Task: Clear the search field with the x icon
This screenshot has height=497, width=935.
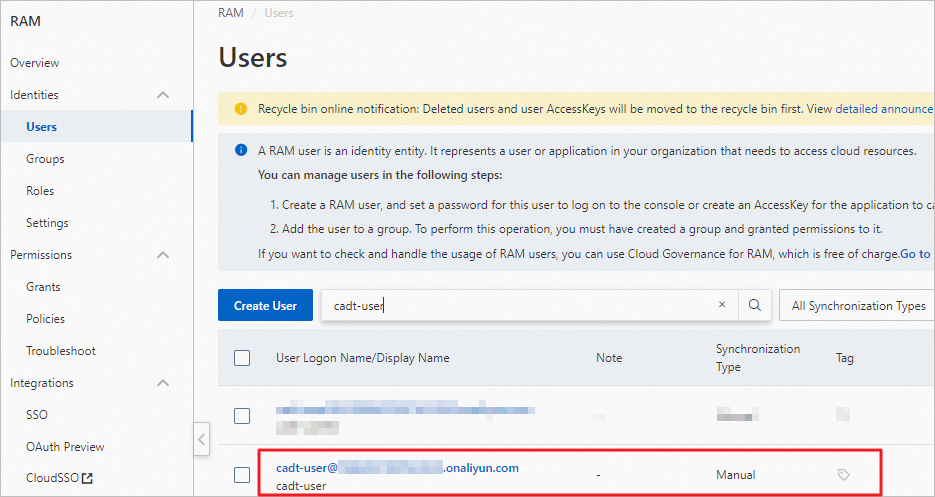Action: click(722, 305)
